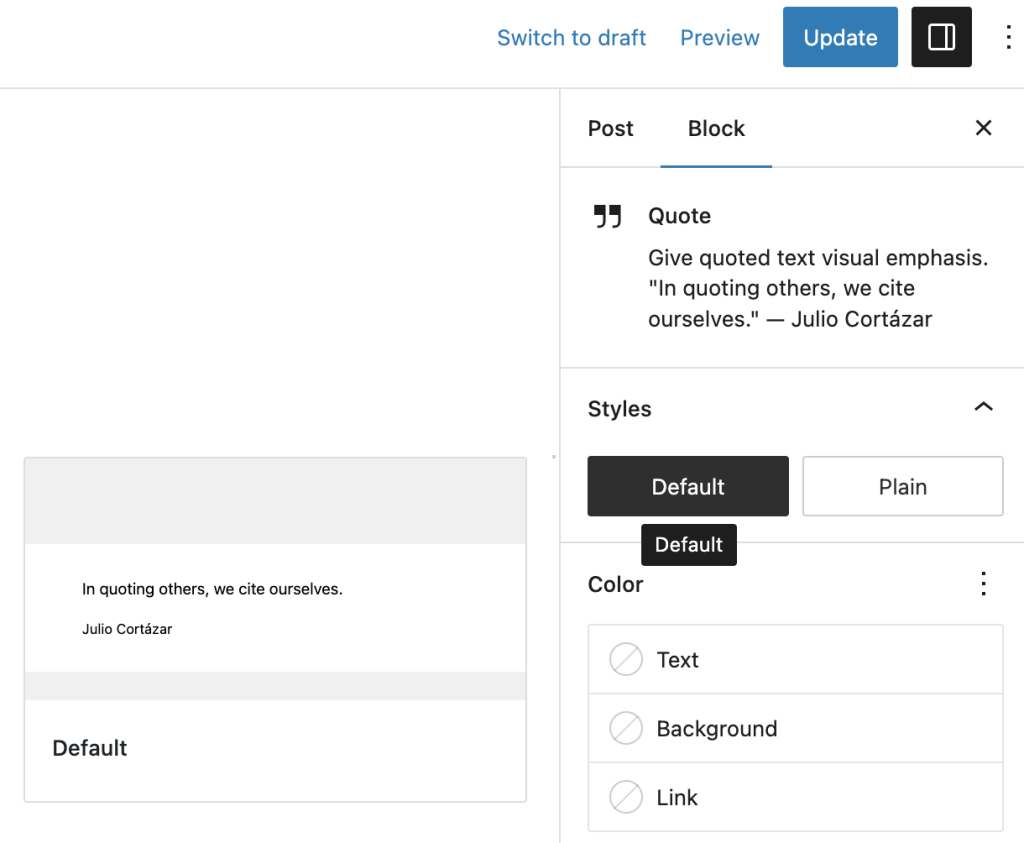This screenshot has height=843, width=1024.
Task: Select the Block tab
Action: pos(716,128)
